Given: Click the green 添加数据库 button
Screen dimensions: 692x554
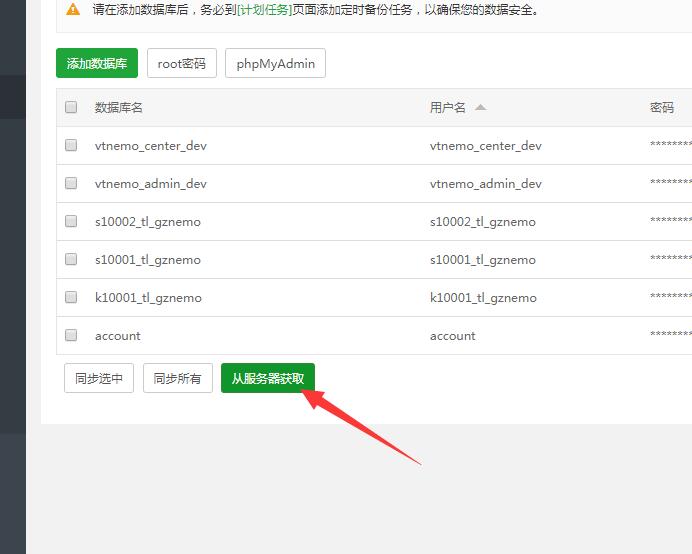Looking at the screenshot, I should [97, 64].
